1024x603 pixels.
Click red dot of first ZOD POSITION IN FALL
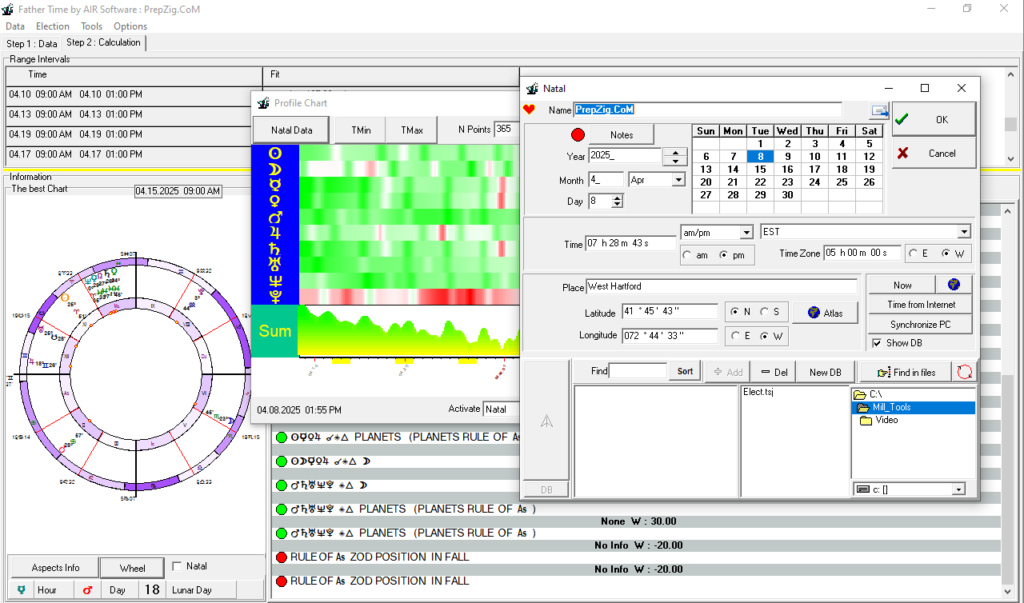pyautogui.click(x=281, y=557)
